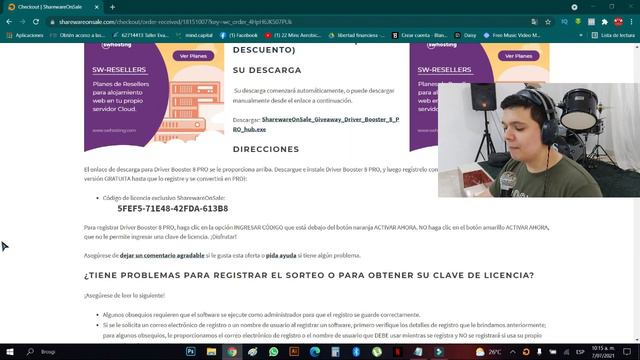This screenshot has width=640, height=360.
Task: Go back with the browser back arrow
Action: click(x=9, y=22)
